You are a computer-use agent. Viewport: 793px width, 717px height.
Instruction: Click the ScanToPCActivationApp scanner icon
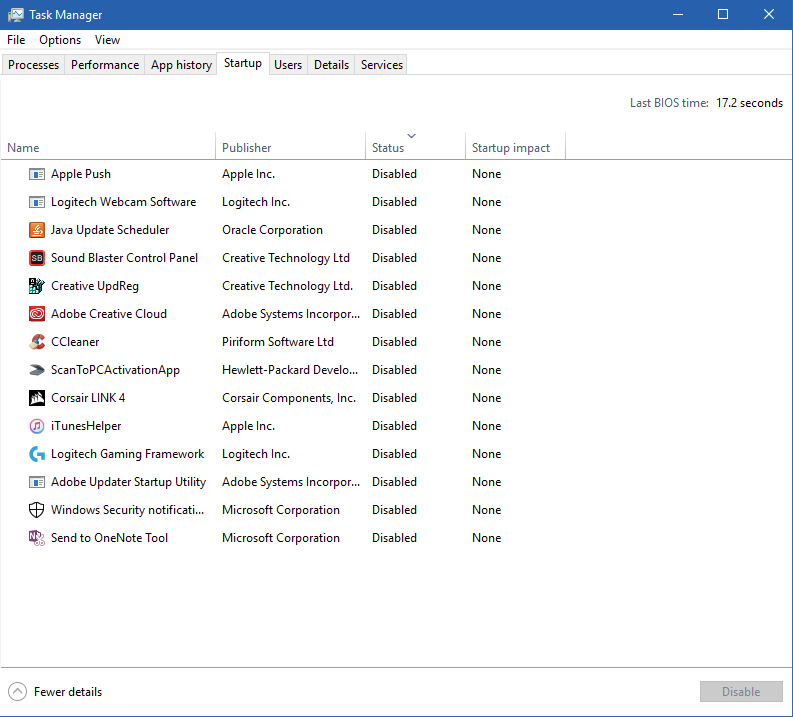click(36, 370)
